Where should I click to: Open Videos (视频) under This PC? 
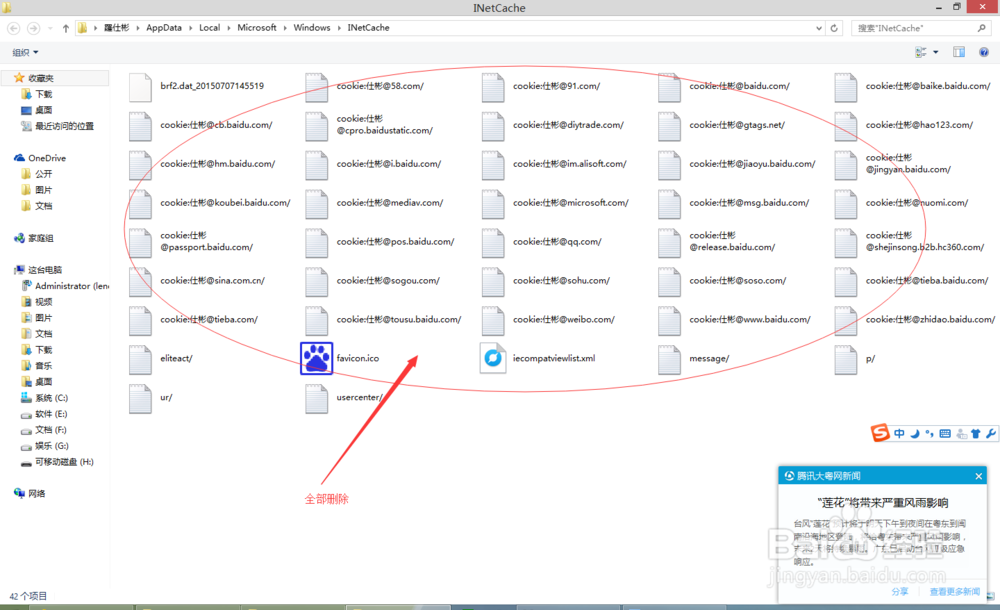coord(43,302)
